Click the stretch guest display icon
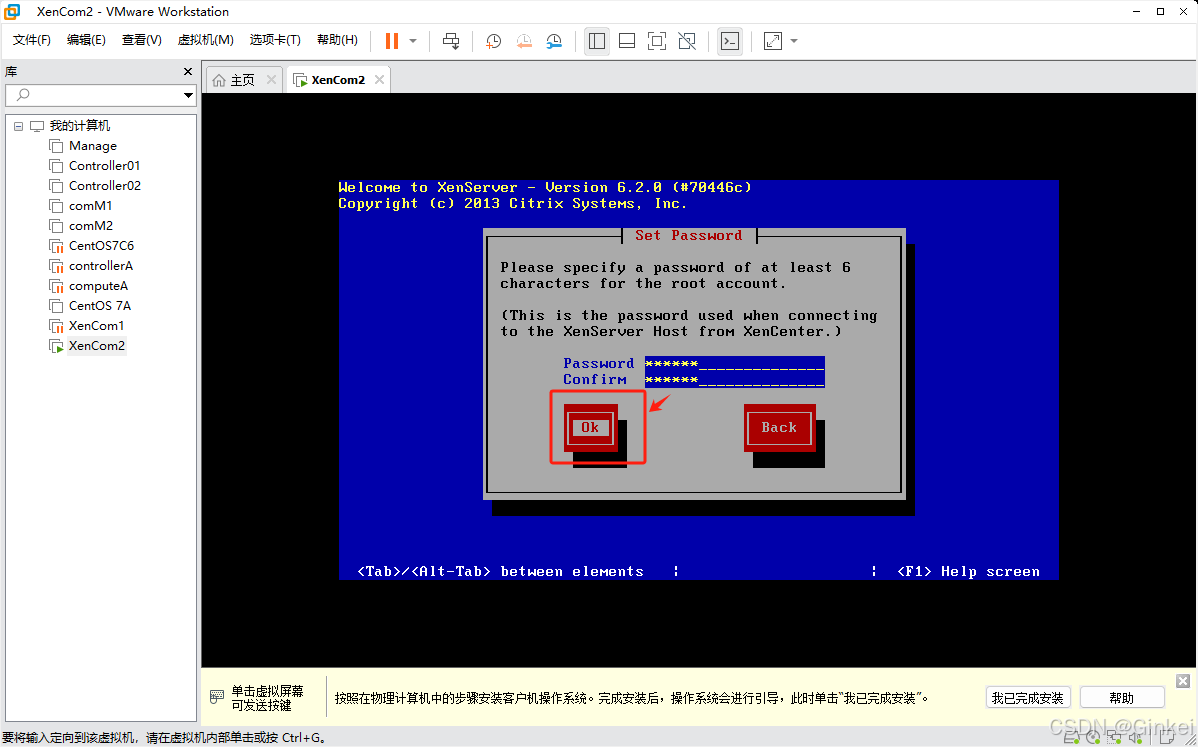 click(773, 40)
